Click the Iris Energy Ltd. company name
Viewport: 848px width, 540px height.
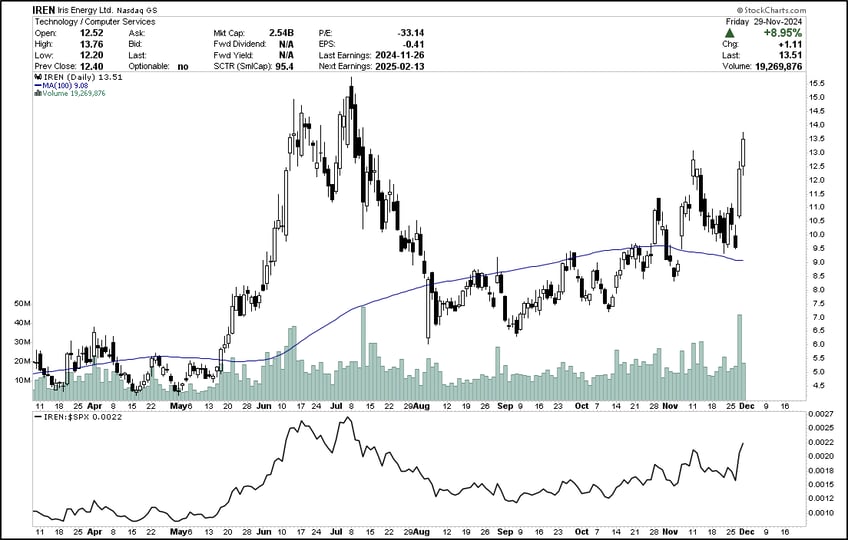pos(84,10)
